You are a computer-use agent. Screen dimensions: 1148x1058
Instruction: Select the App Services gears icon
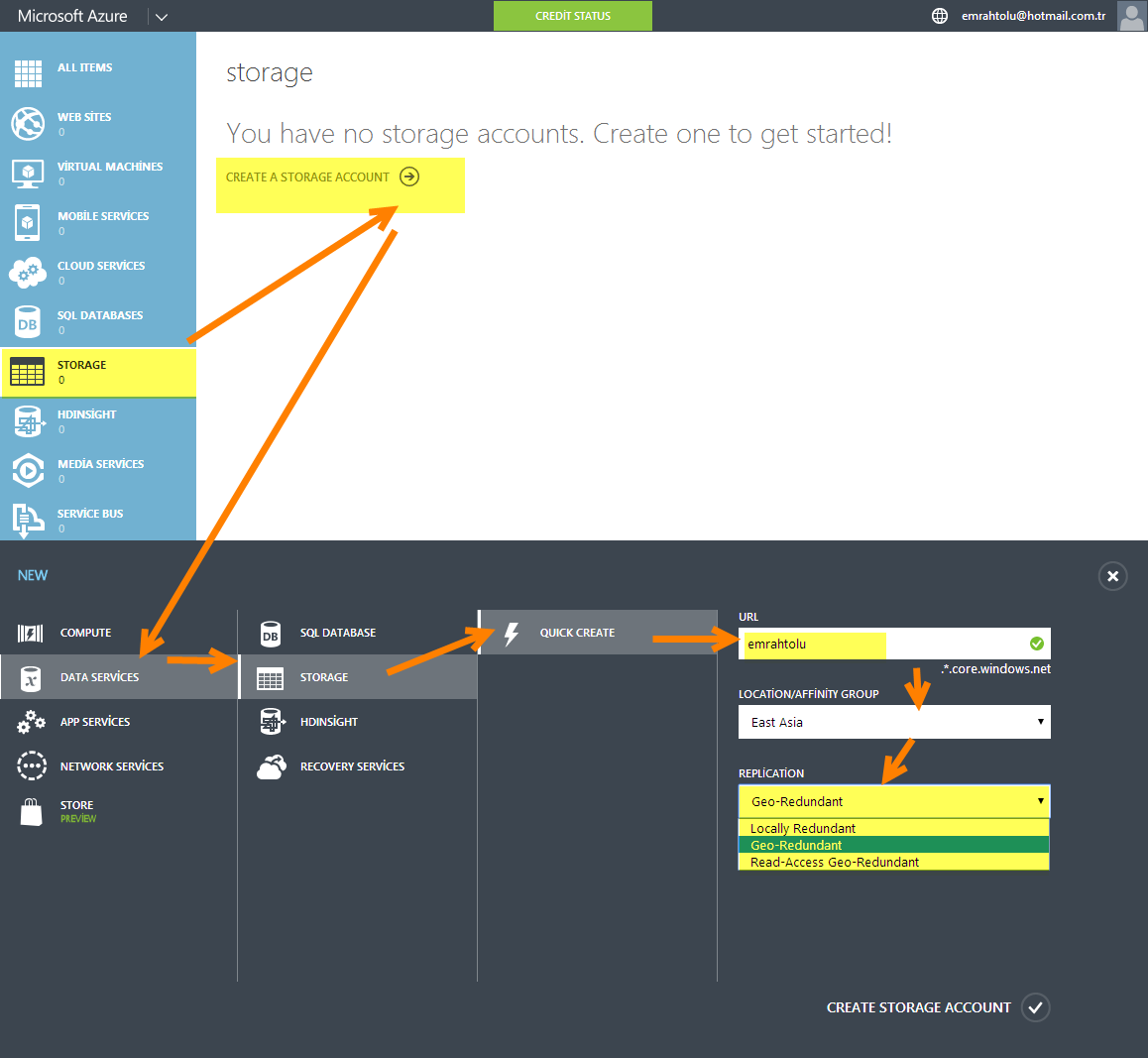[x=31, y=722]
